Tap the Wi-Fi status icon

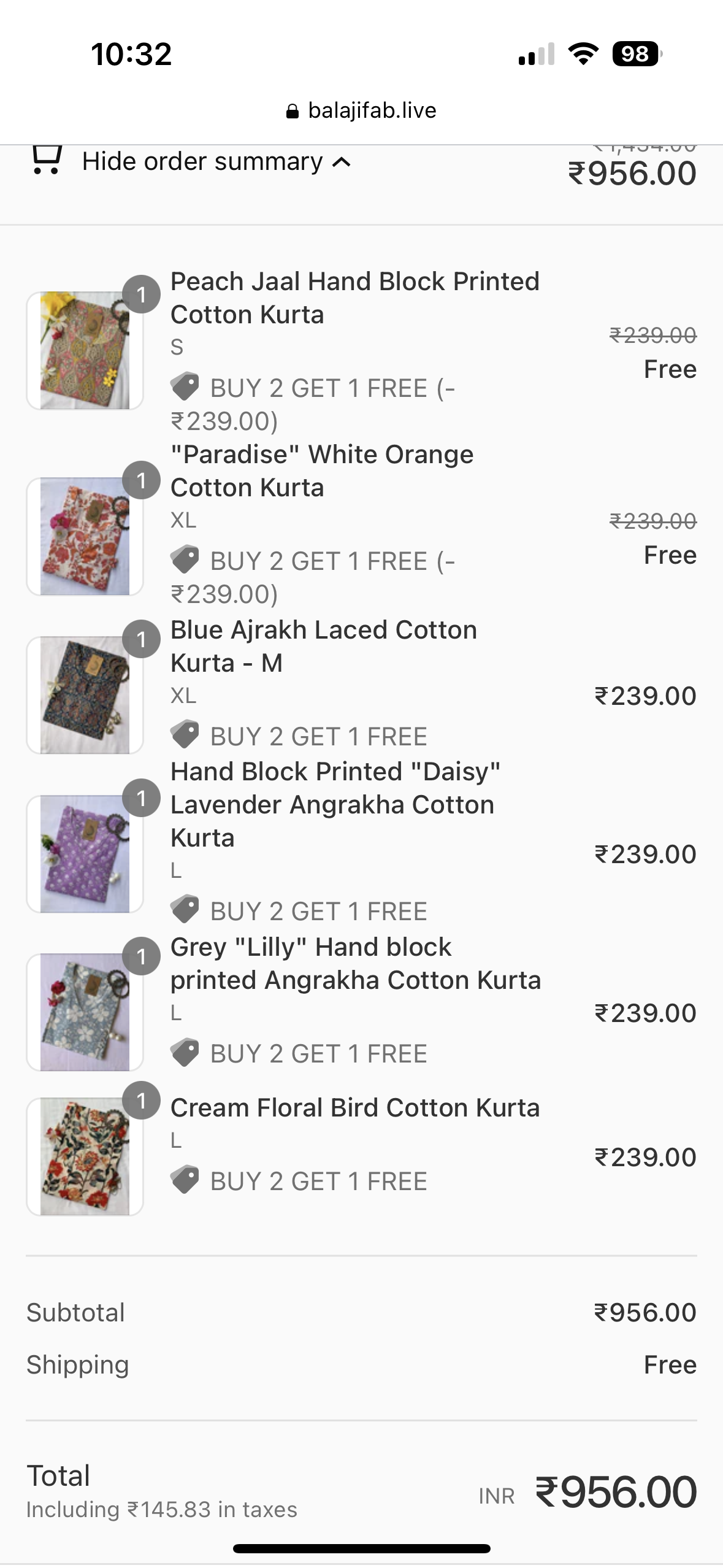coord(583,54)
